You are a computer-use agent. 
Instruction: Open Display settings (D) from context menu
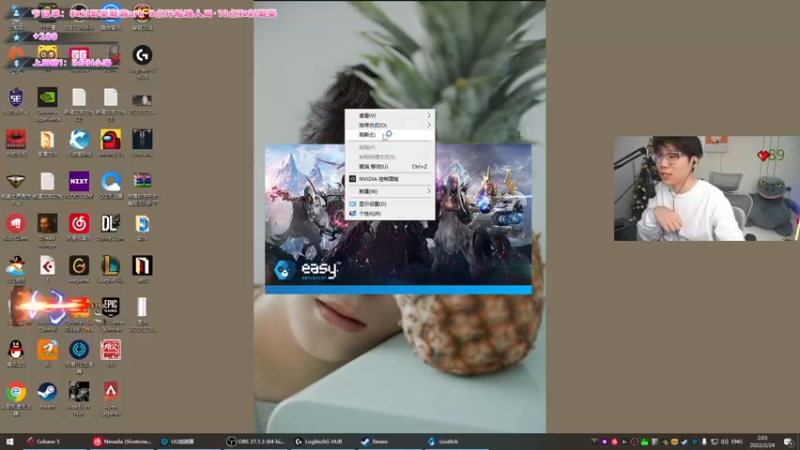tap(390, 204)
